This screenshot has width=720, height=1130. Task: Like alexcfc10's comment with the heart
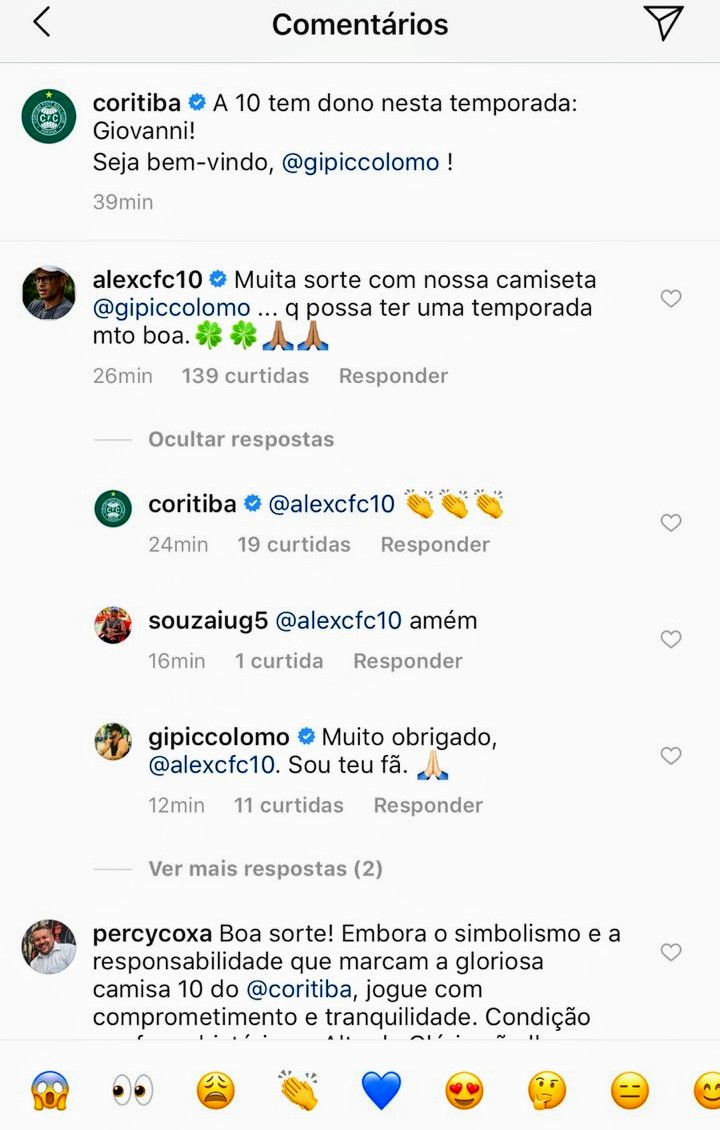[x=671, y=298]
